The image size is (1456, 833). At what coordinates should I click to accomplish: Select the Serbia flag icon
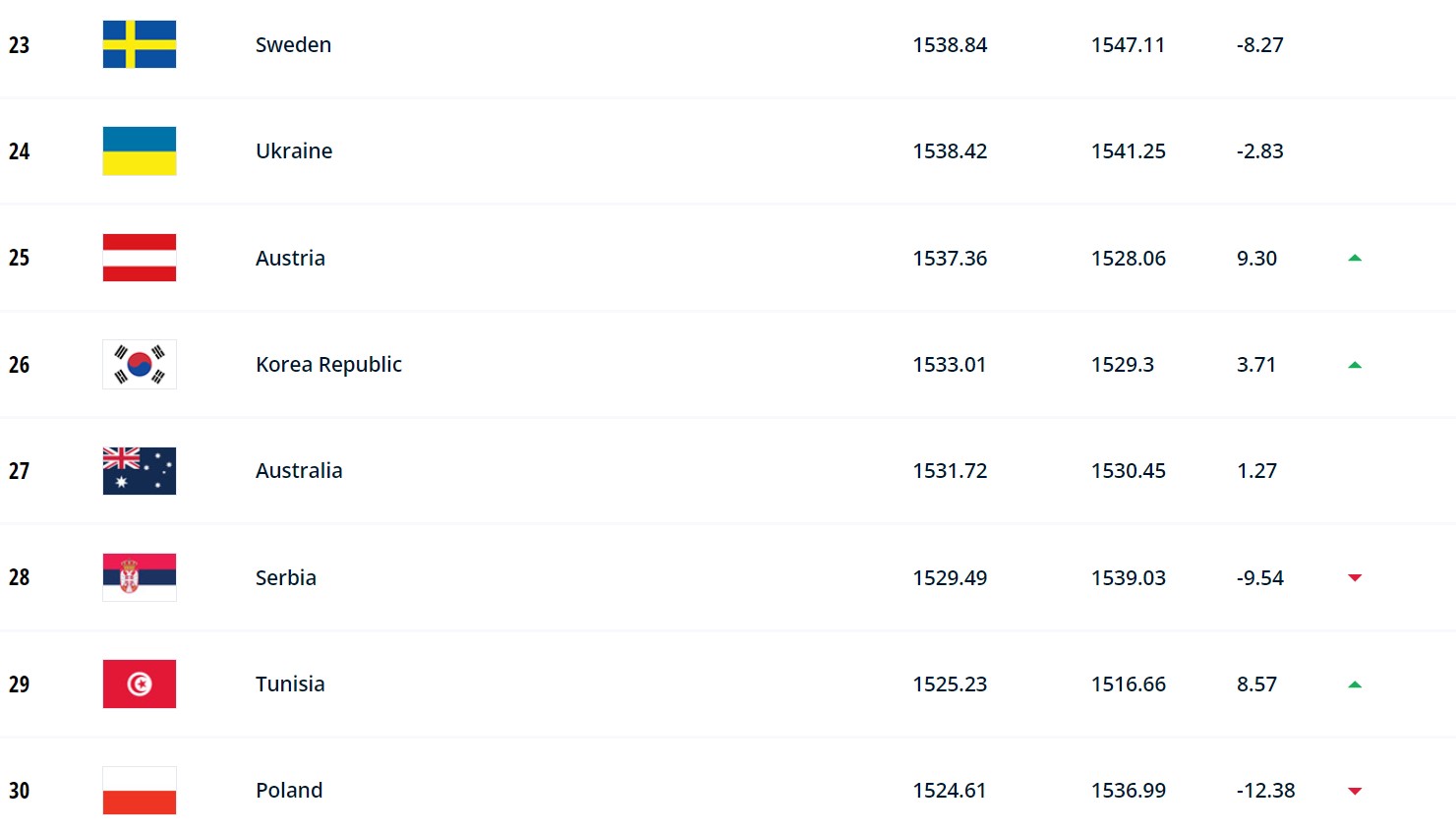140,577
